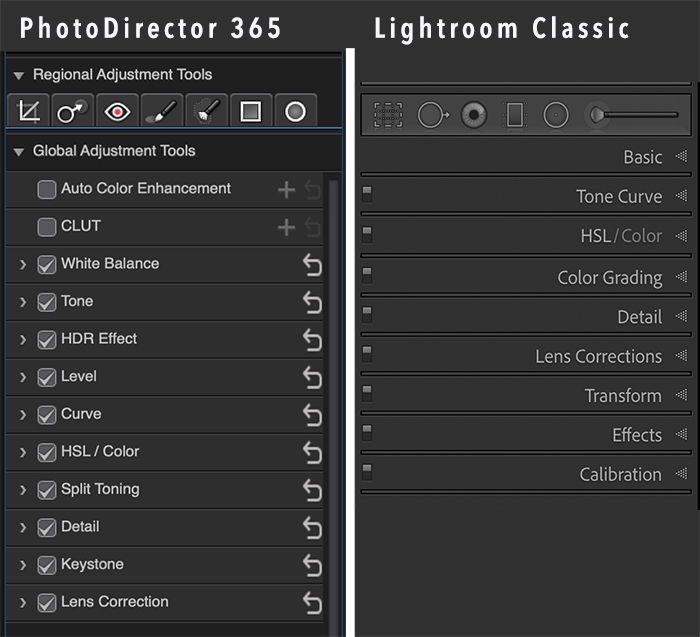This screenshot has height=637, width=700.
Task: Uncheck Split Toning checkbox
Action: (x=47, y=489)
